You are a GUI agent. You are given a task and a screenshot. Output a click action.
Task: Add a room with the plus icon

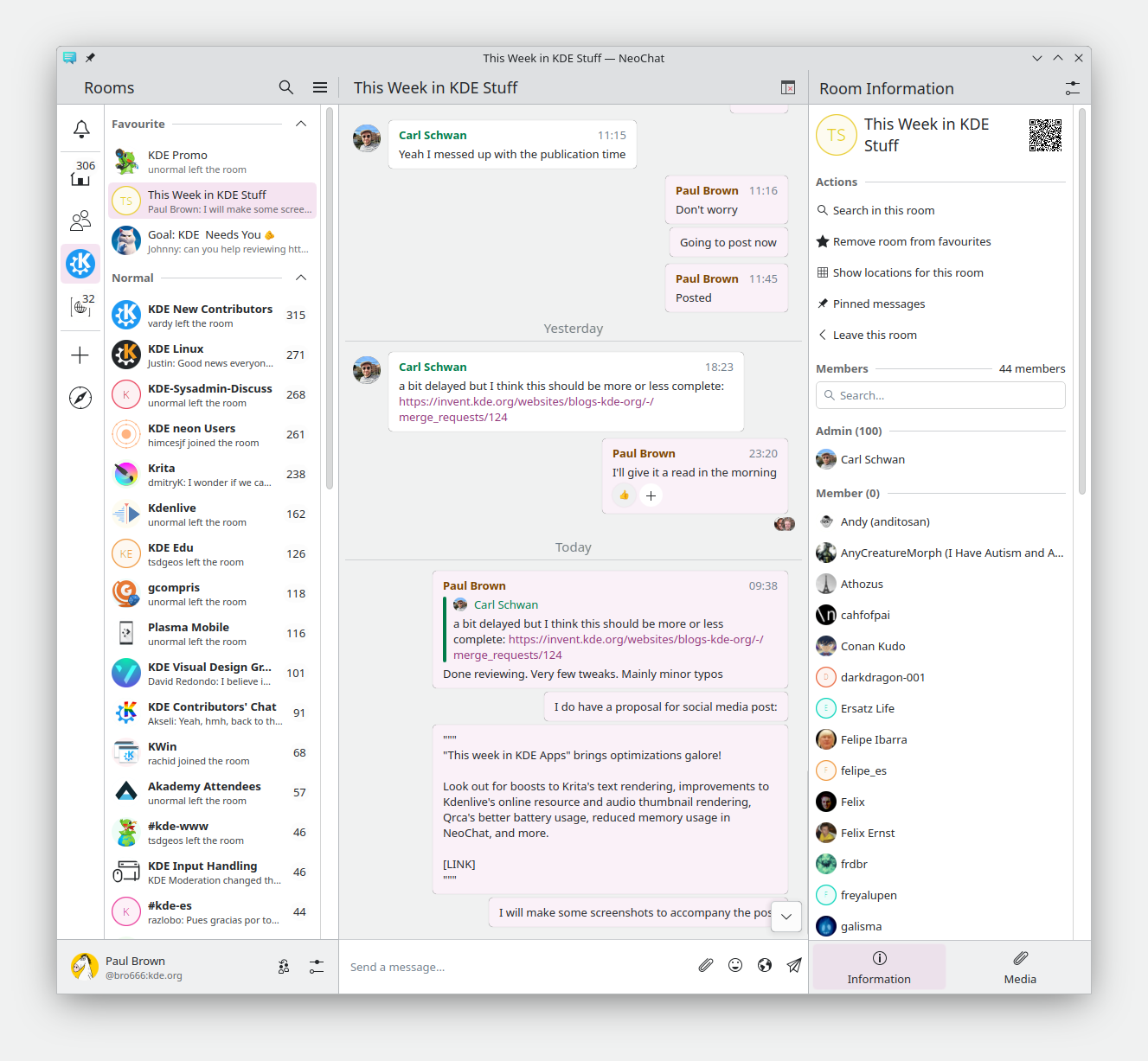click(x=80, y=355)
